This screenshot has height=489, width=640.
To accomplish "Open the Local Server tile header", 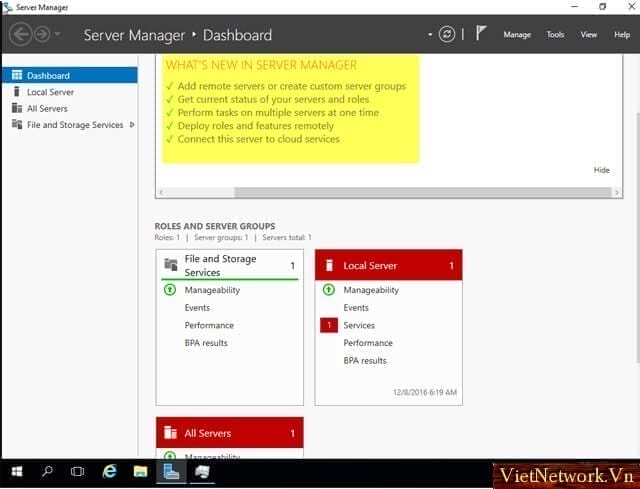I will (x=389, y=265).
